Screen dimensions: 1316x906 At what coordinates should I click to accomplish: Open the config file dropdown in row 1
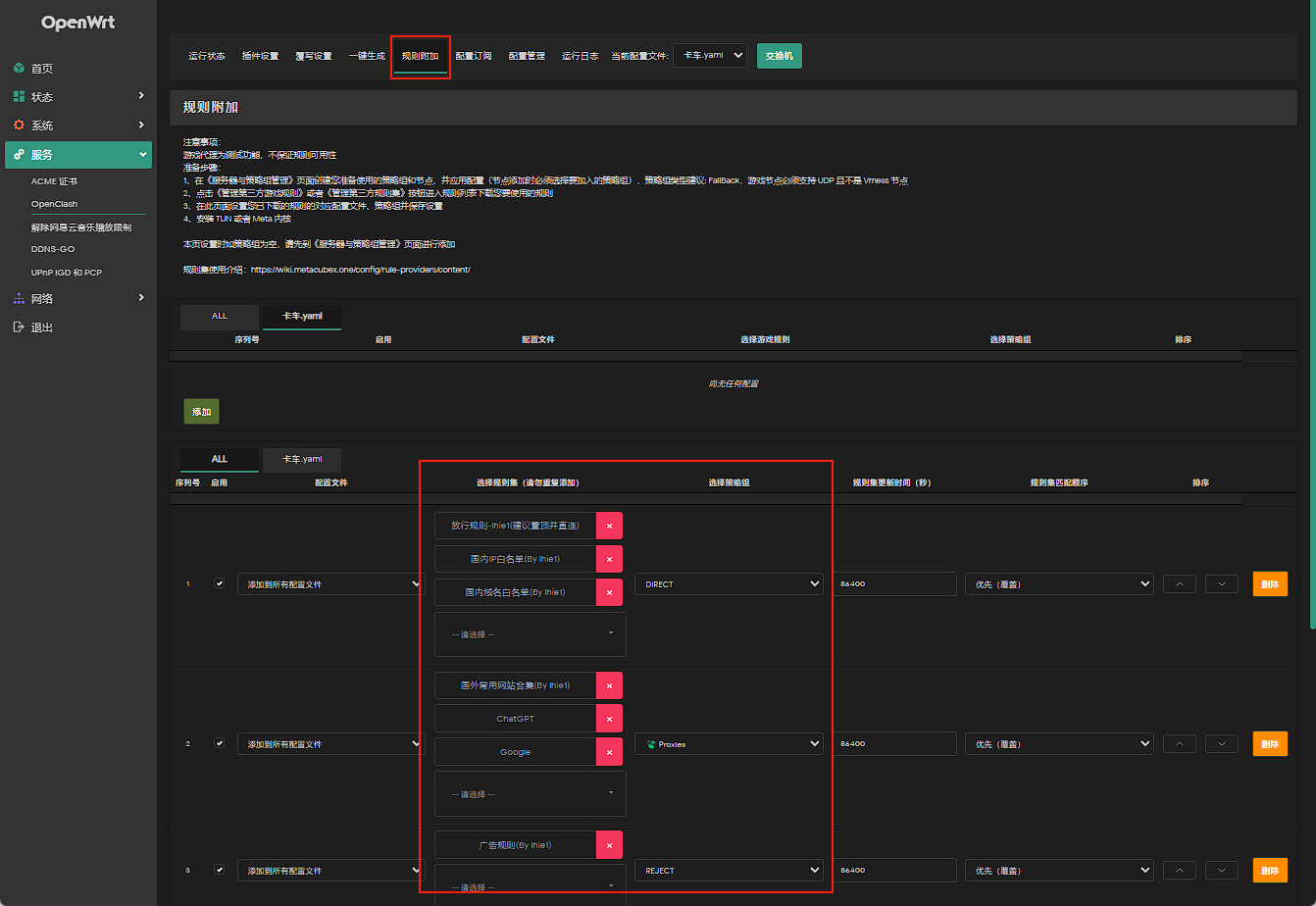pyautogui.click(x=330, y=584)
